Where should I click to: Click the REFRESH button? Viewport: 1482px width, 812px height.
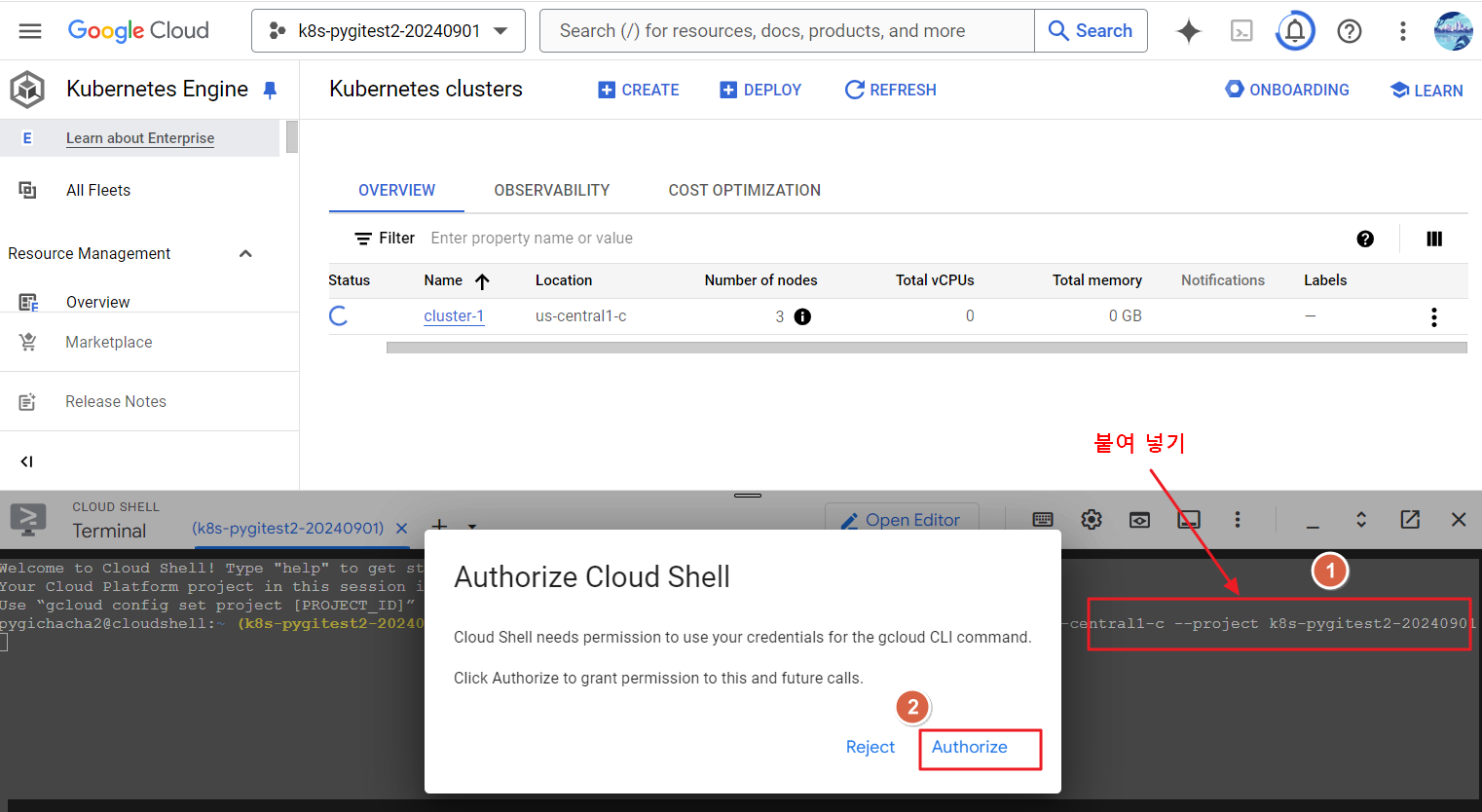pos(890,90)
